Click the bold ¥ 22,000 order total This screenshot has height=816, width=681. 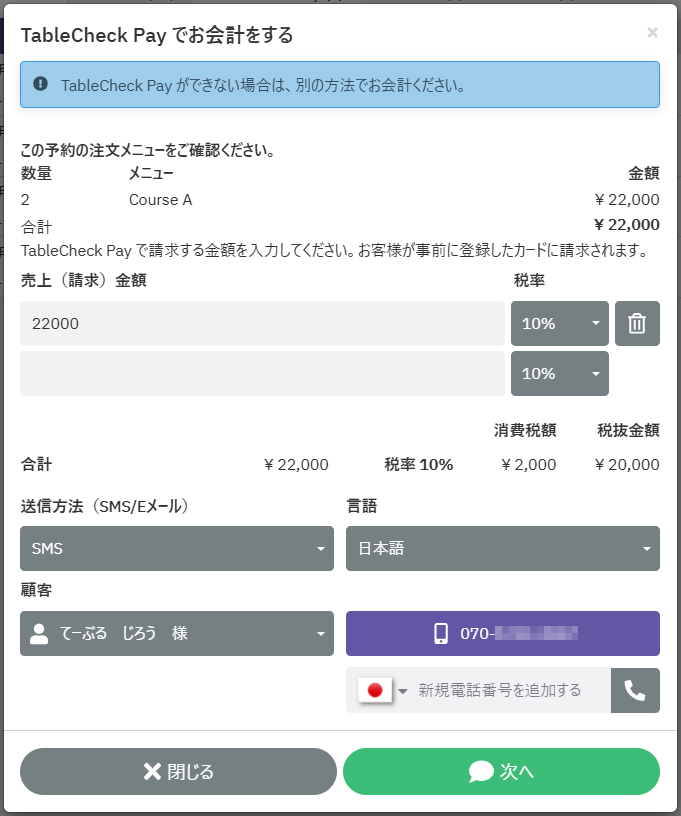(x=626, y=225)
